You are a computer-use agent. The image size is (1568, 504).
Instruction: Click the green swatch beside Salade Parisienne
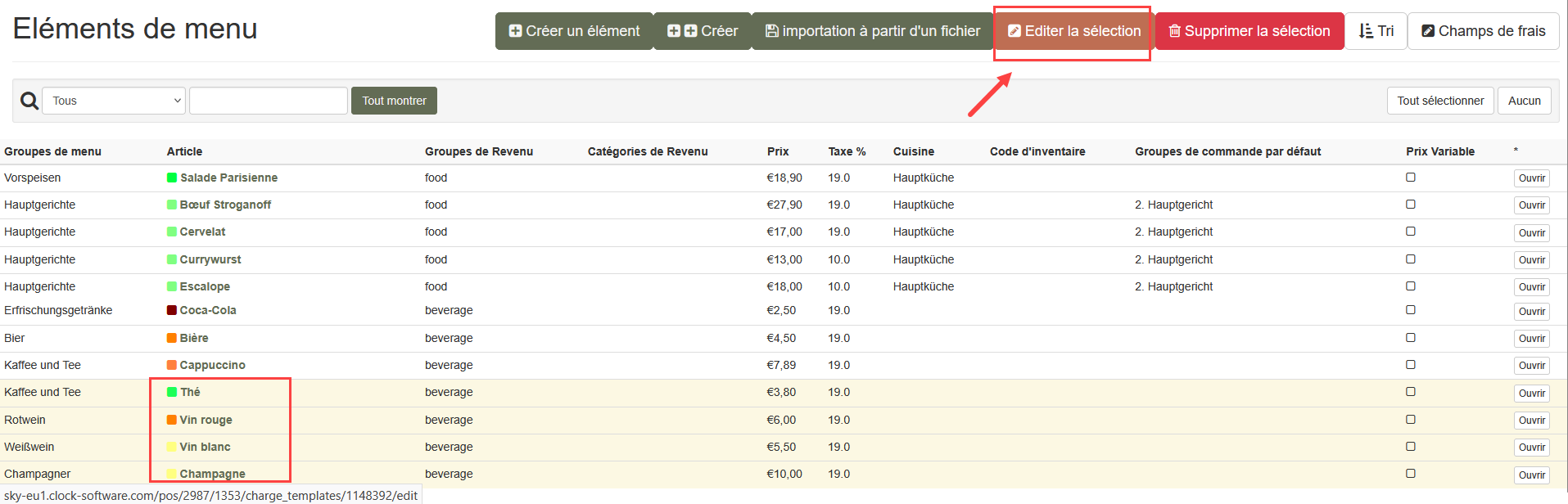172,178
